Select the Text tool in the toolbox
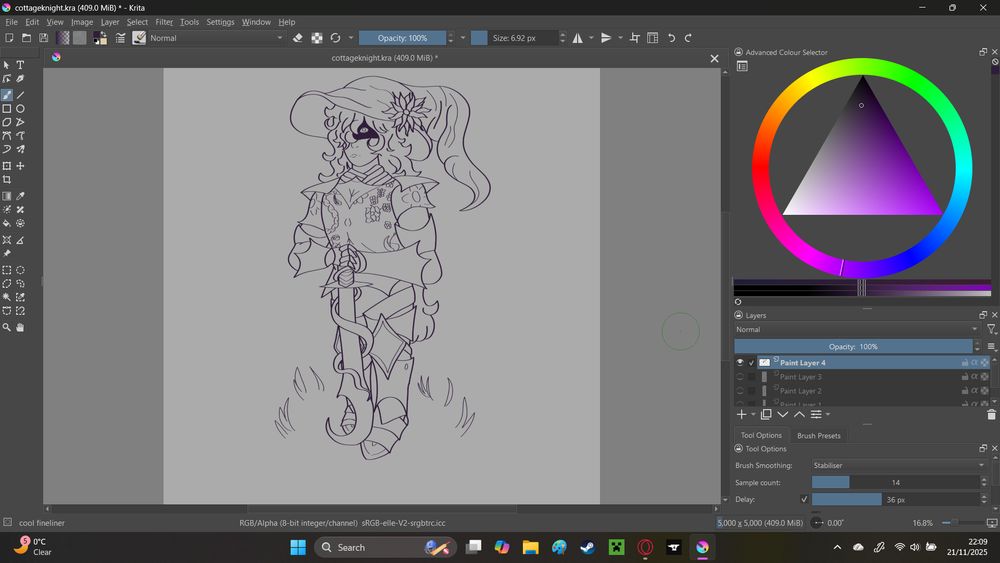Image resolution: width=1000 pixels, height=563 pixels. 20,65
